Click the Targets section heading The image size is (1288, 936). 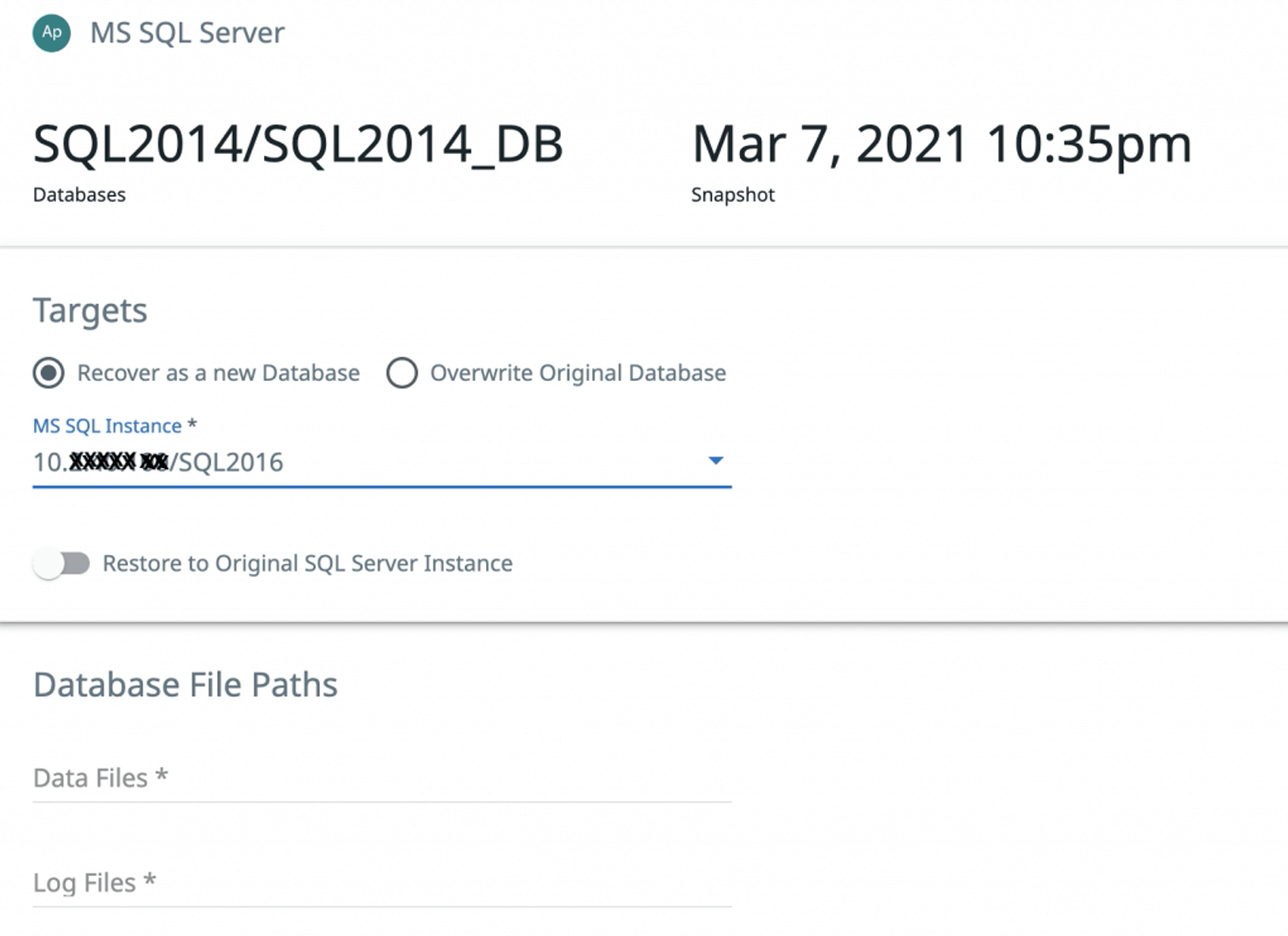pyautogui.click(x=90, y=311)
